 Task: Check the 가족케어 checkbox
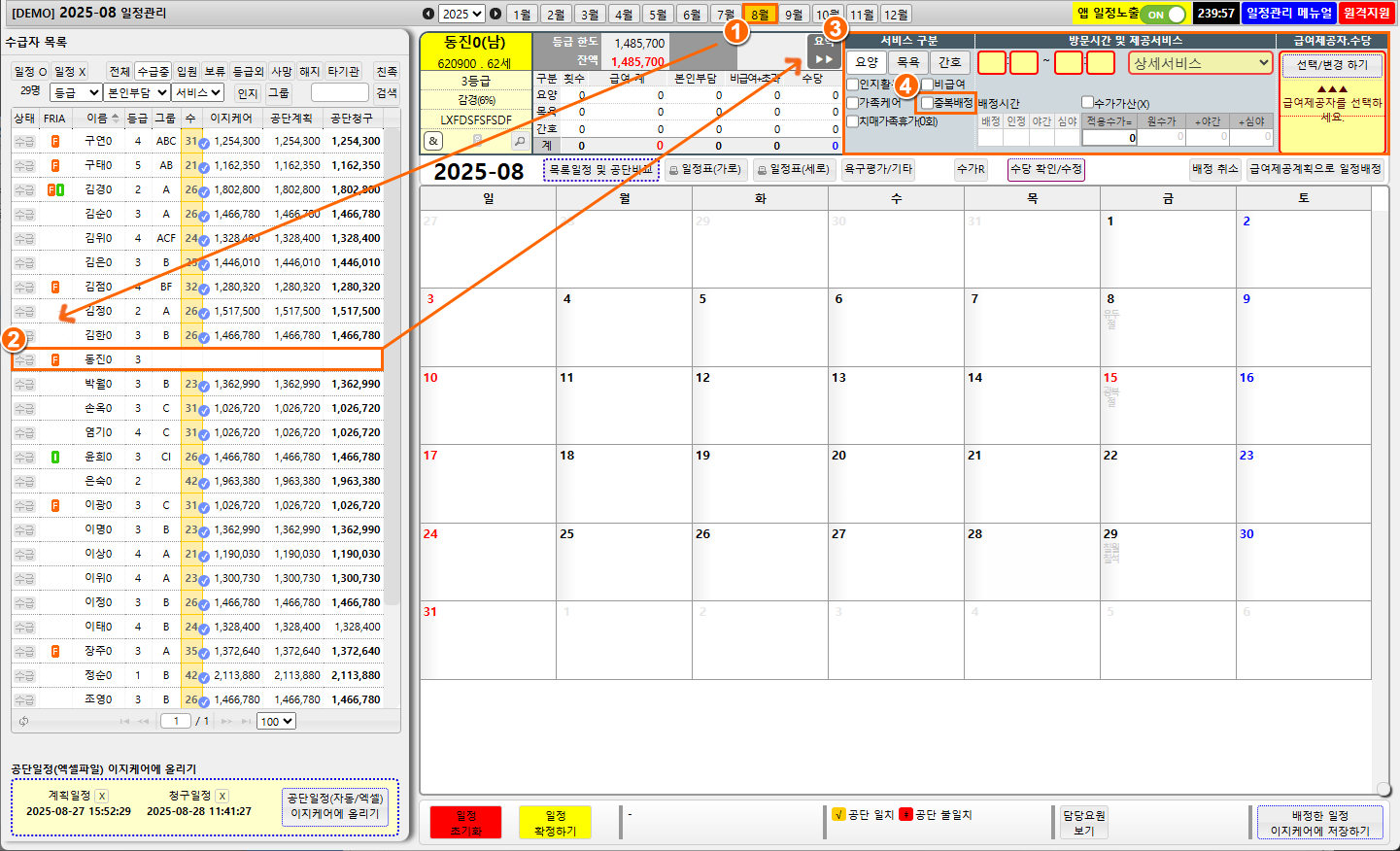coord(853,103)
